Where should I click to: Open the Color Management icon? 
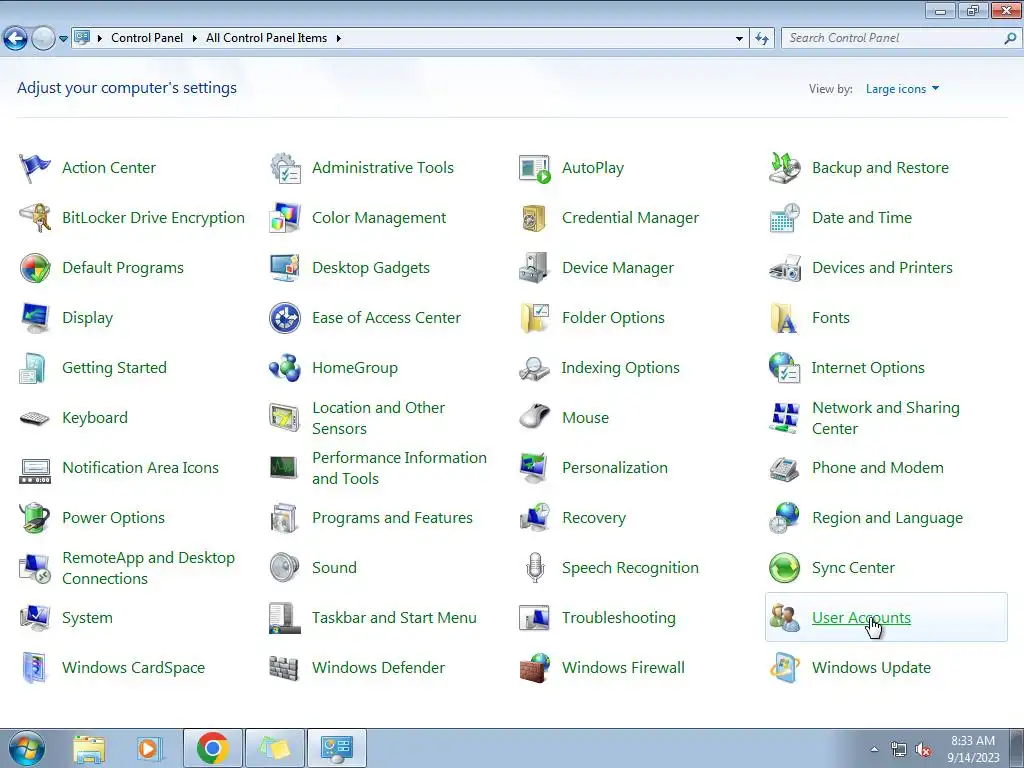pyautogui.click(x=285, y=217)
